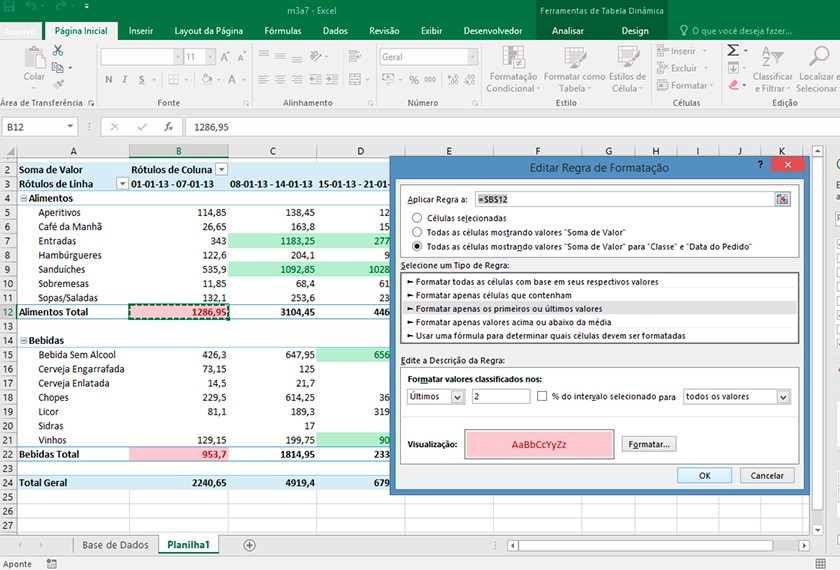Open the Base de Dados sheet tab

point(115,545)
